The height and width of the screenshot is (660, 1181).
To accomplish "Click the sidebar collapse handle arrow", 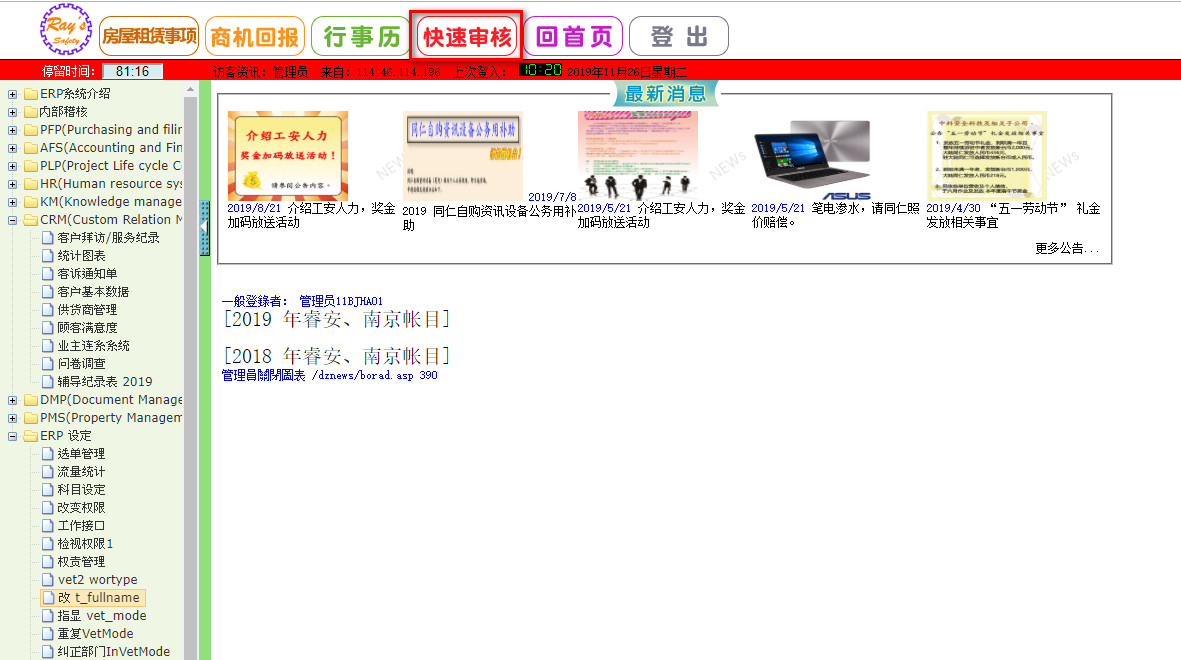I will click(x=205, y=228).
